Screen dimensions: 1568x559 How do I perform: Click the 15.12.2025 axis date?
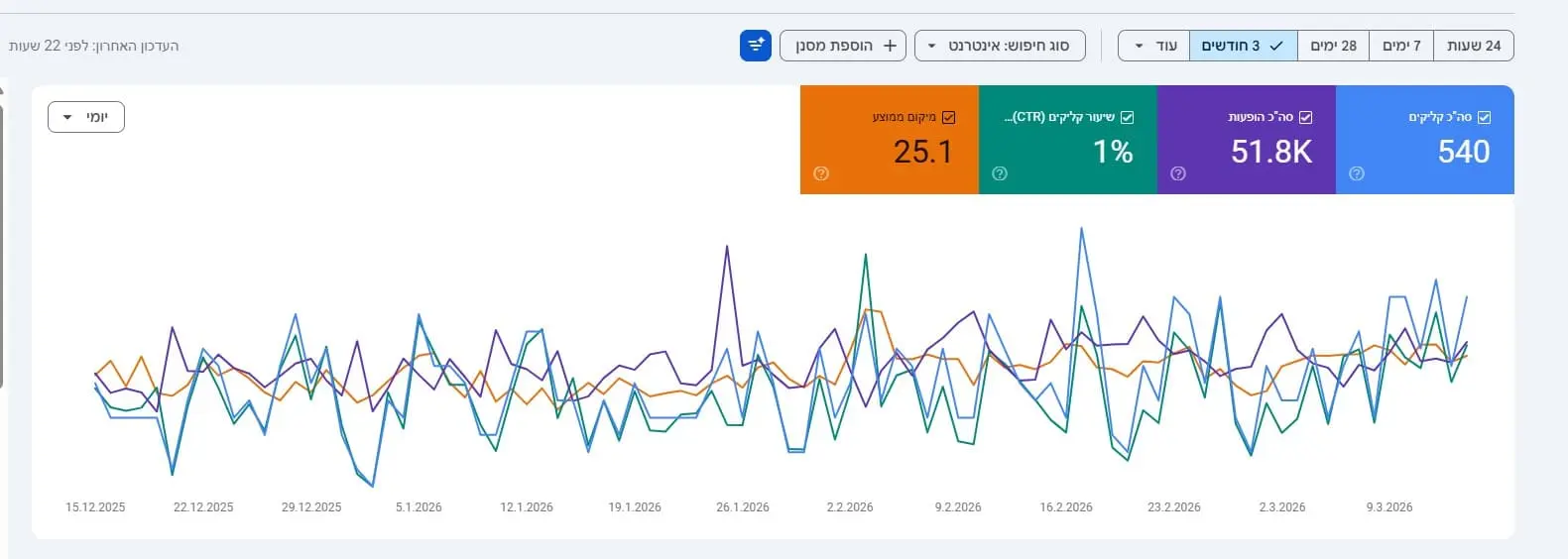click(95, 507)
